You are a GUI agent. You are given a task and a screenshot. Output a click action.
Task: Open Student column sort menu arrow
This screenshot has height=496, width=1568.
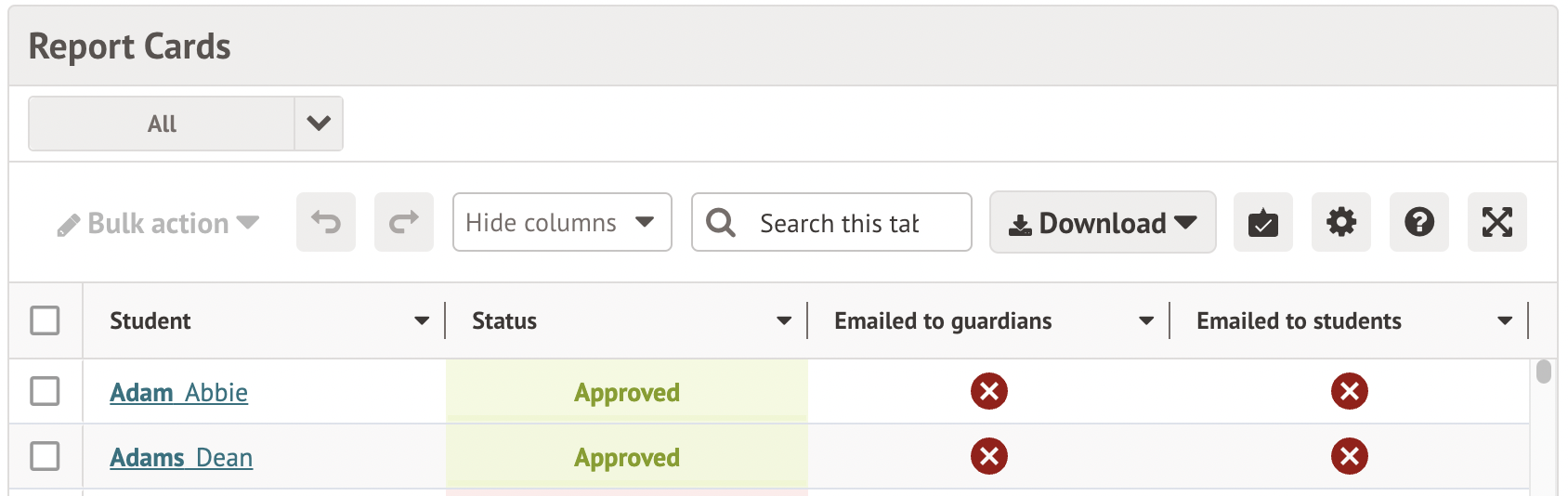coord(422,320)
